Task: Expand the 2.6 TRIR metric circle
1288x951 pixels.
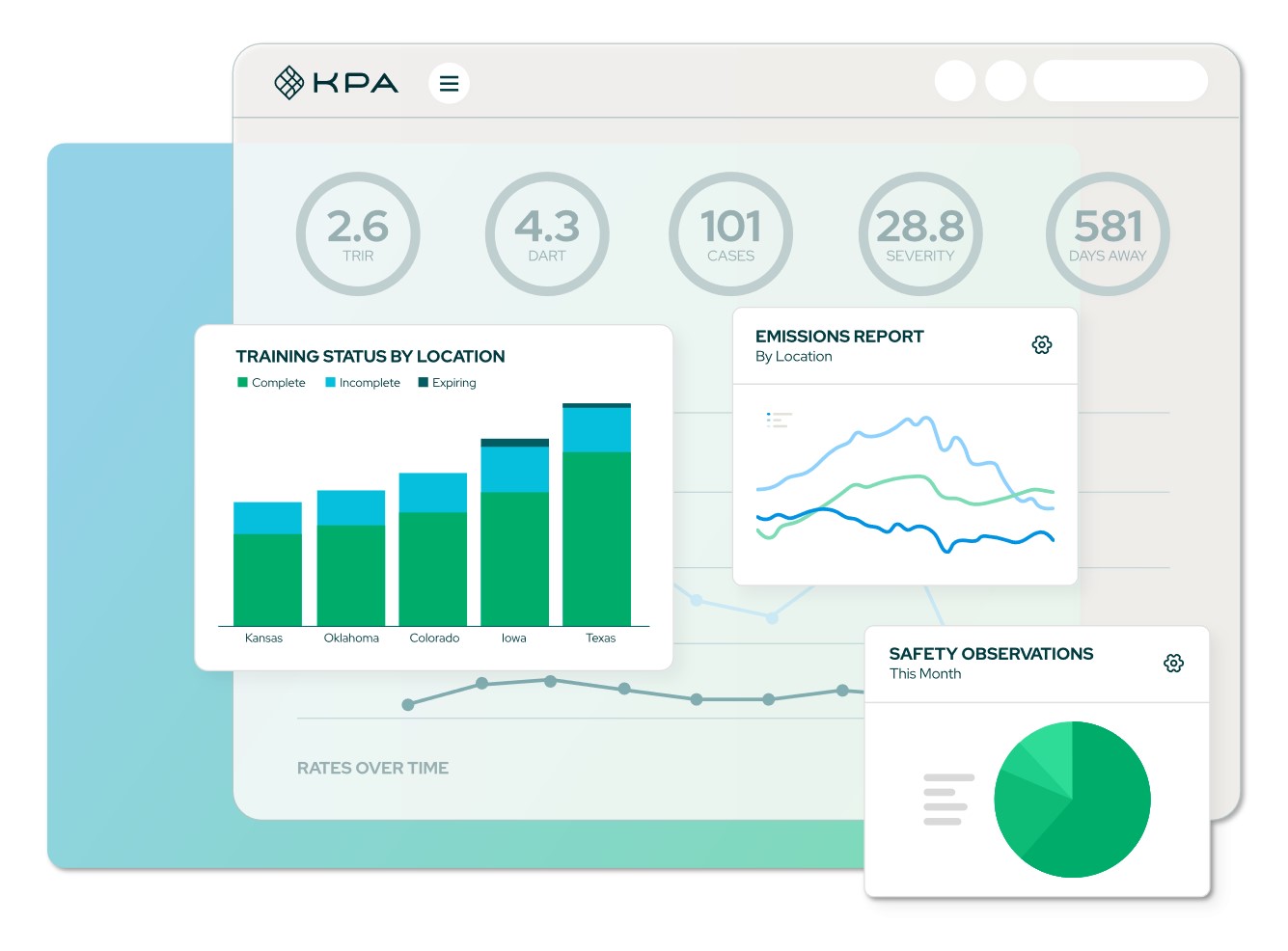Action: click(358, 233)
